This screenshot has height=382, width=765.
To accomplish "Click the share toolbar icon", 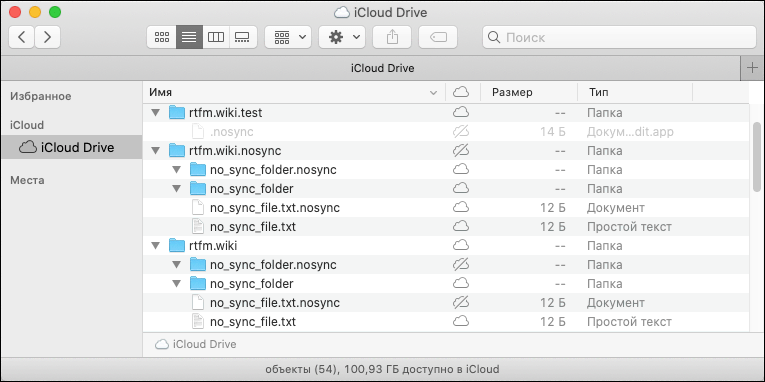I will coord(392,37).
